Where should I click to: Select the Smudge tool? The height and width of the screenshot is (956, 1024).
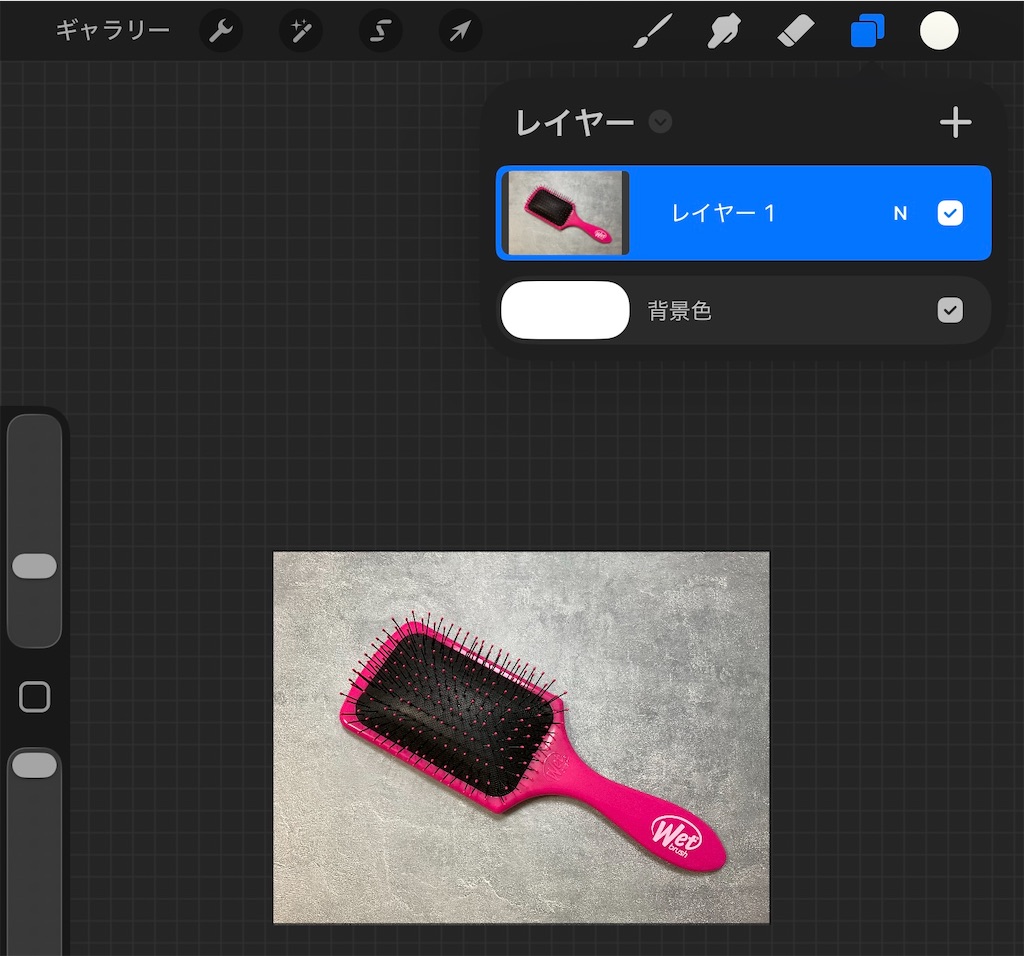[x=724, y=31]
